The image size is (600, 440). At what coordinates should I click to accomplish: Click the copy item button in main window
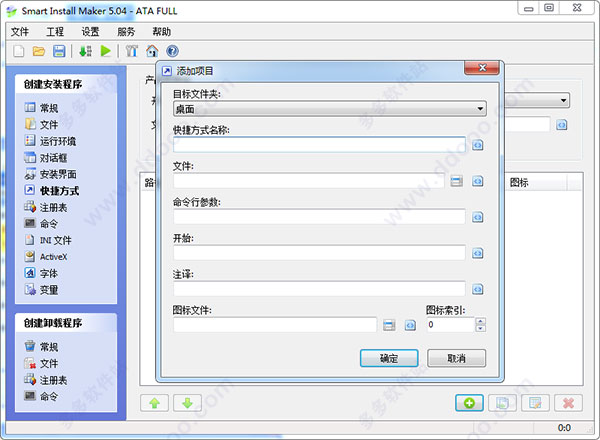click(x=502, y=403)
